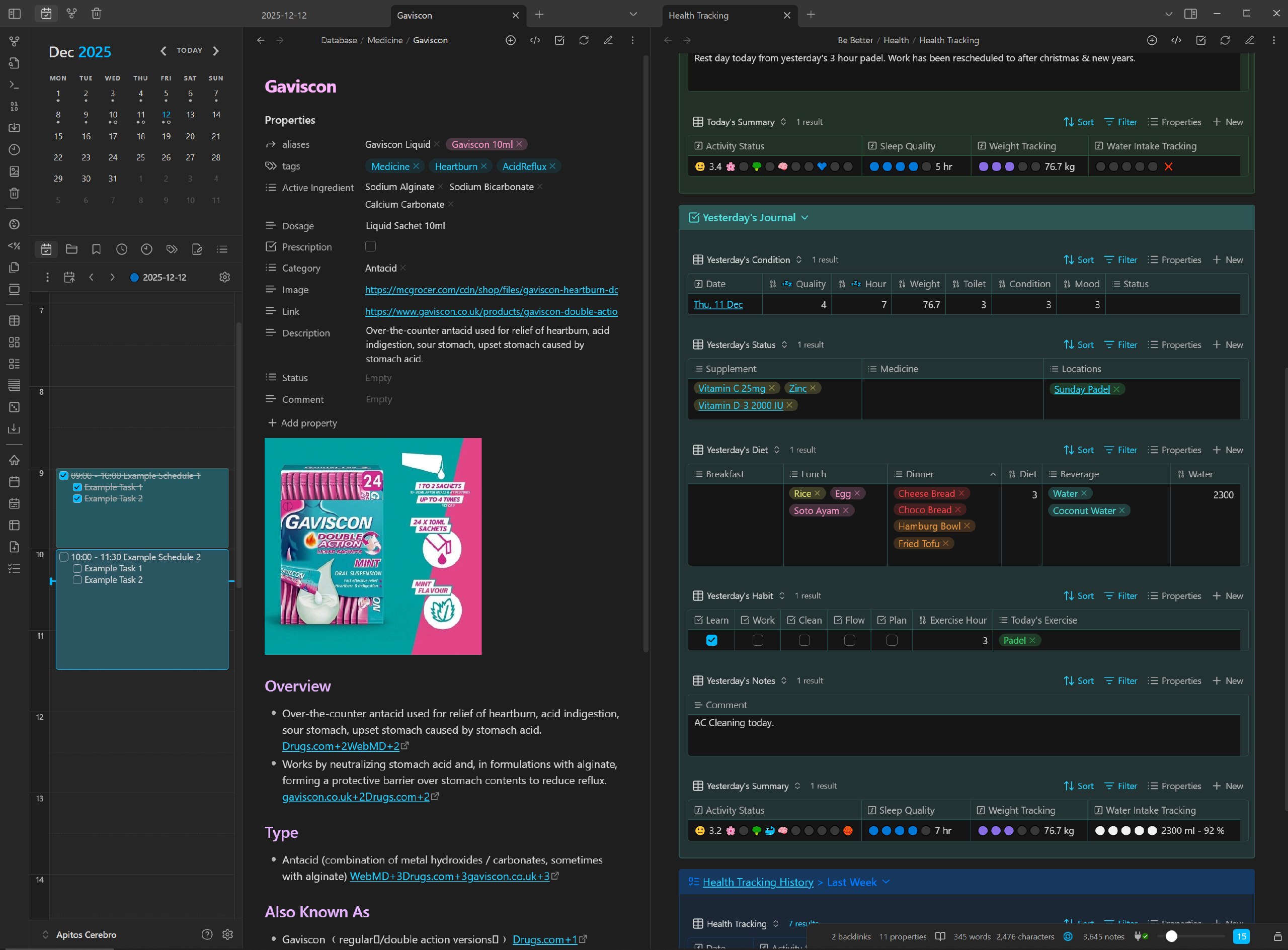Screen dimensions: 1288x950
Task: Check the unchecked Example Task 2 under Schedule 2
Action: coord(77,580)
